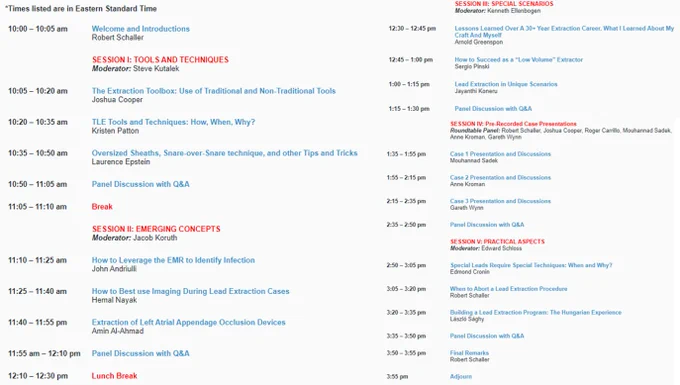
Task: Click speaker name Hemal Nayak
Action: (x=114, y=300)
